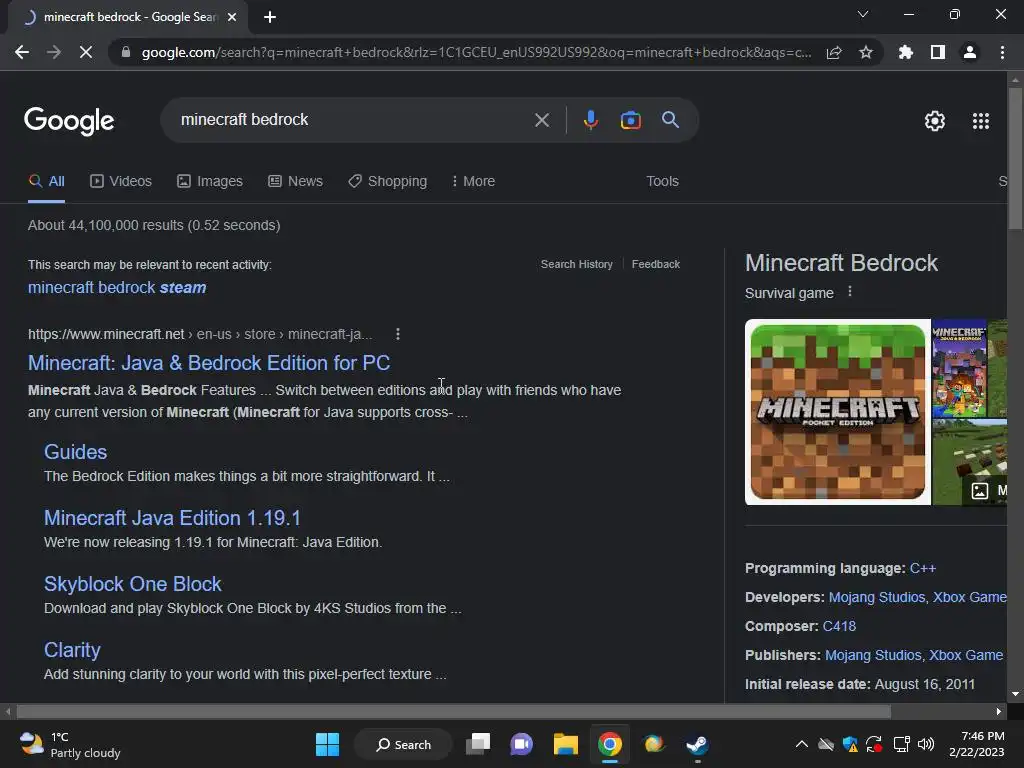The image size is (1024, 768).
Task: Follow the C++ programming language link
Action: point(923,568)
